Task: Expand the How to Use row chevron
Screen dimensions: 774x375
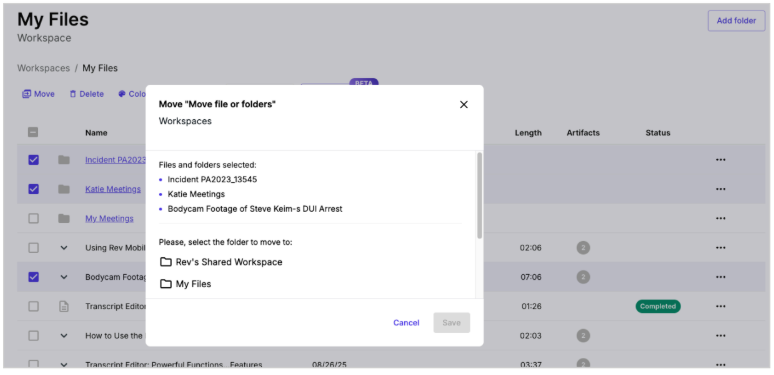Action: point(64,336)
